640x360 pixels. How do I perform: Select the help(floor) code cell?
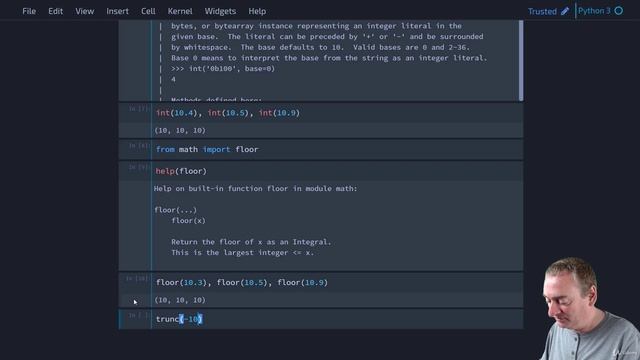[338, 171]
